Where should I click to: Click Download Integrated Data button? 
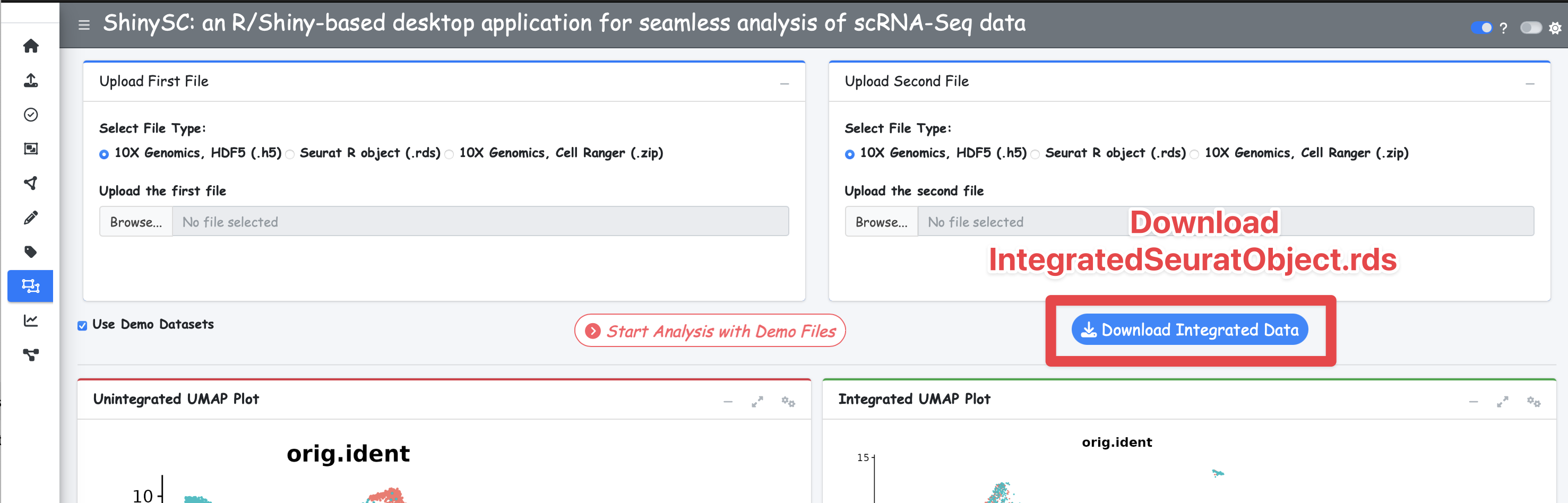click(x=1190, y=329)
